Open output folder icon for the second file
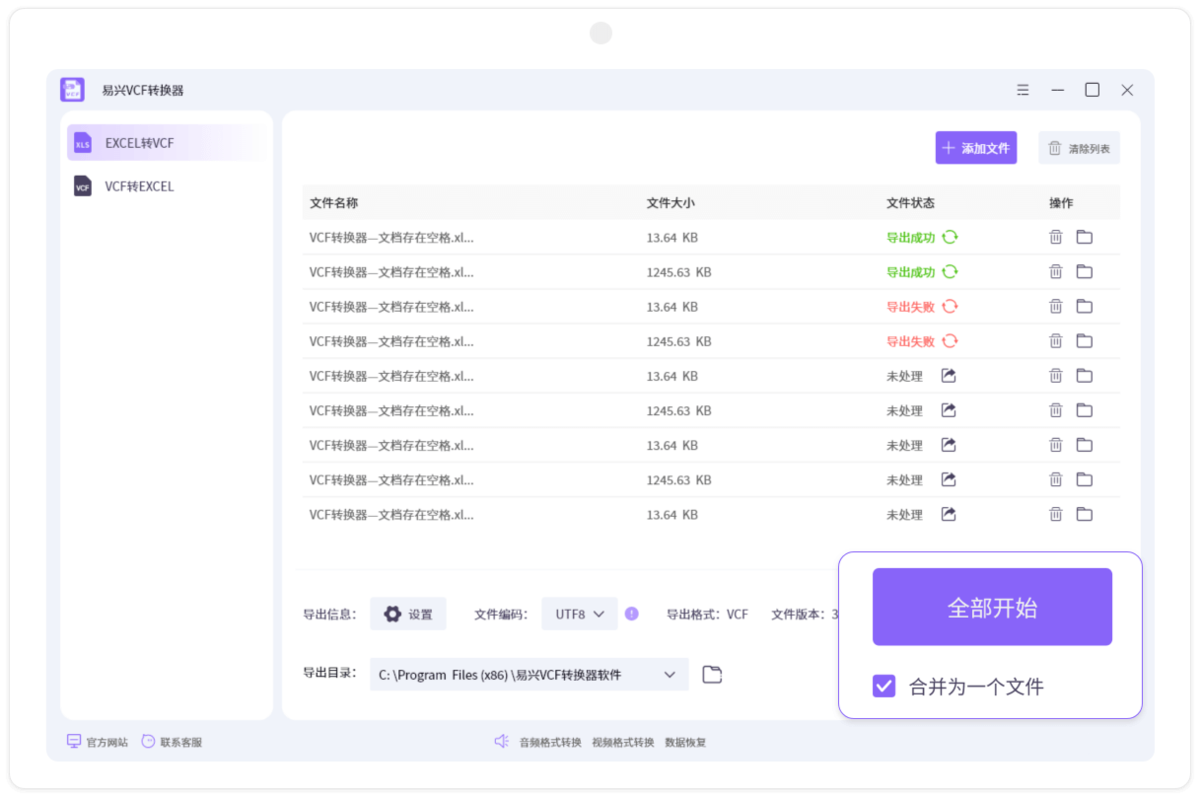Image resolution: width=1200 pixels, height=799 pixels. pos(1085,271)
